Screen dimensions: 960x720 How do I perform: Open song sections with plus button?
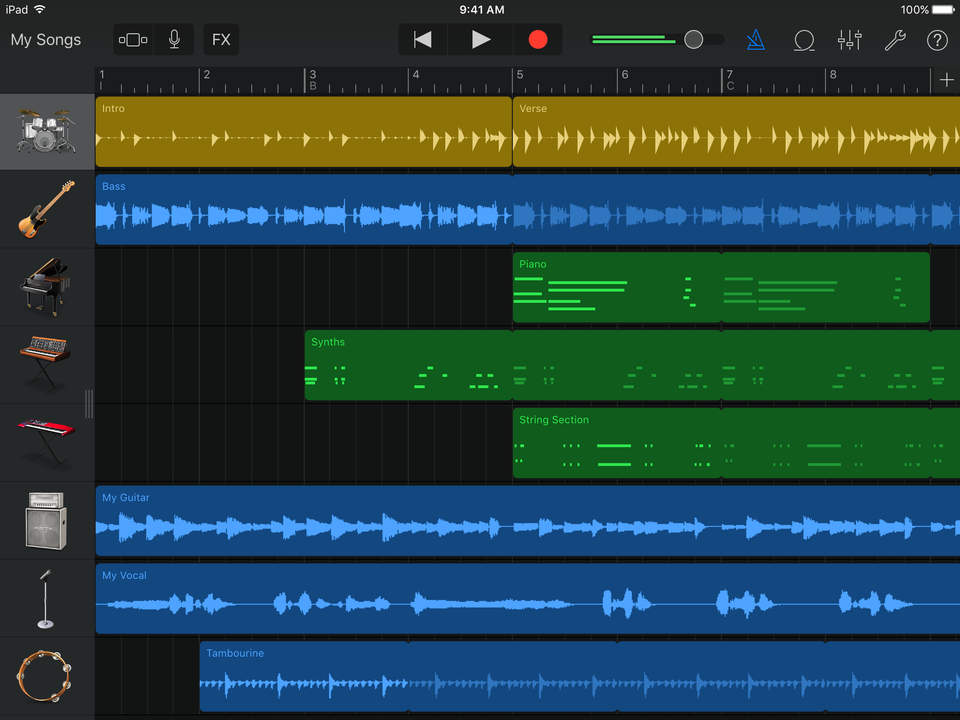[x=946, y=80]
